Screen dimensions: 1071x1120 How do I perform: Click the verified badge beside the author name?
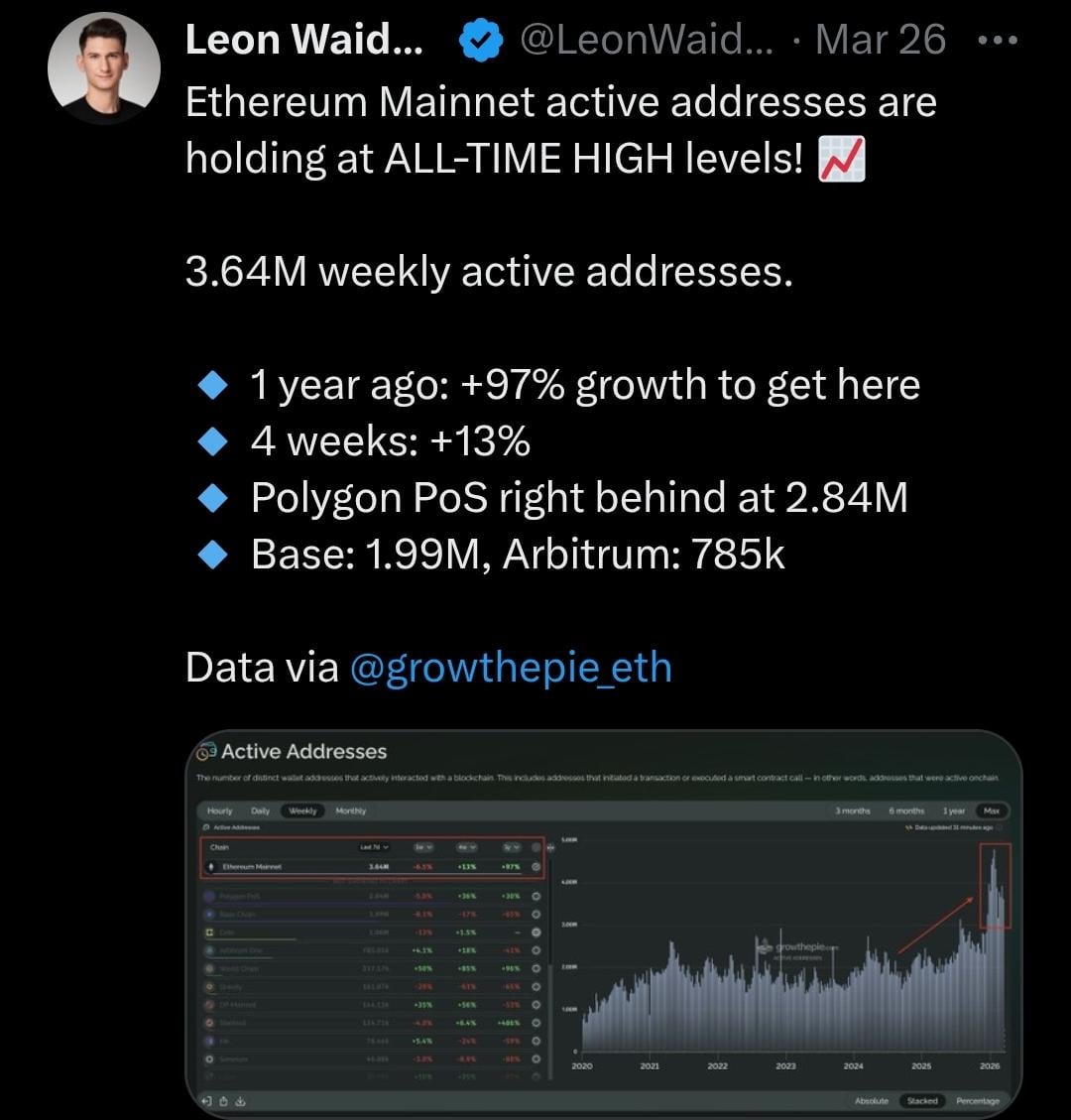(482, 40)
